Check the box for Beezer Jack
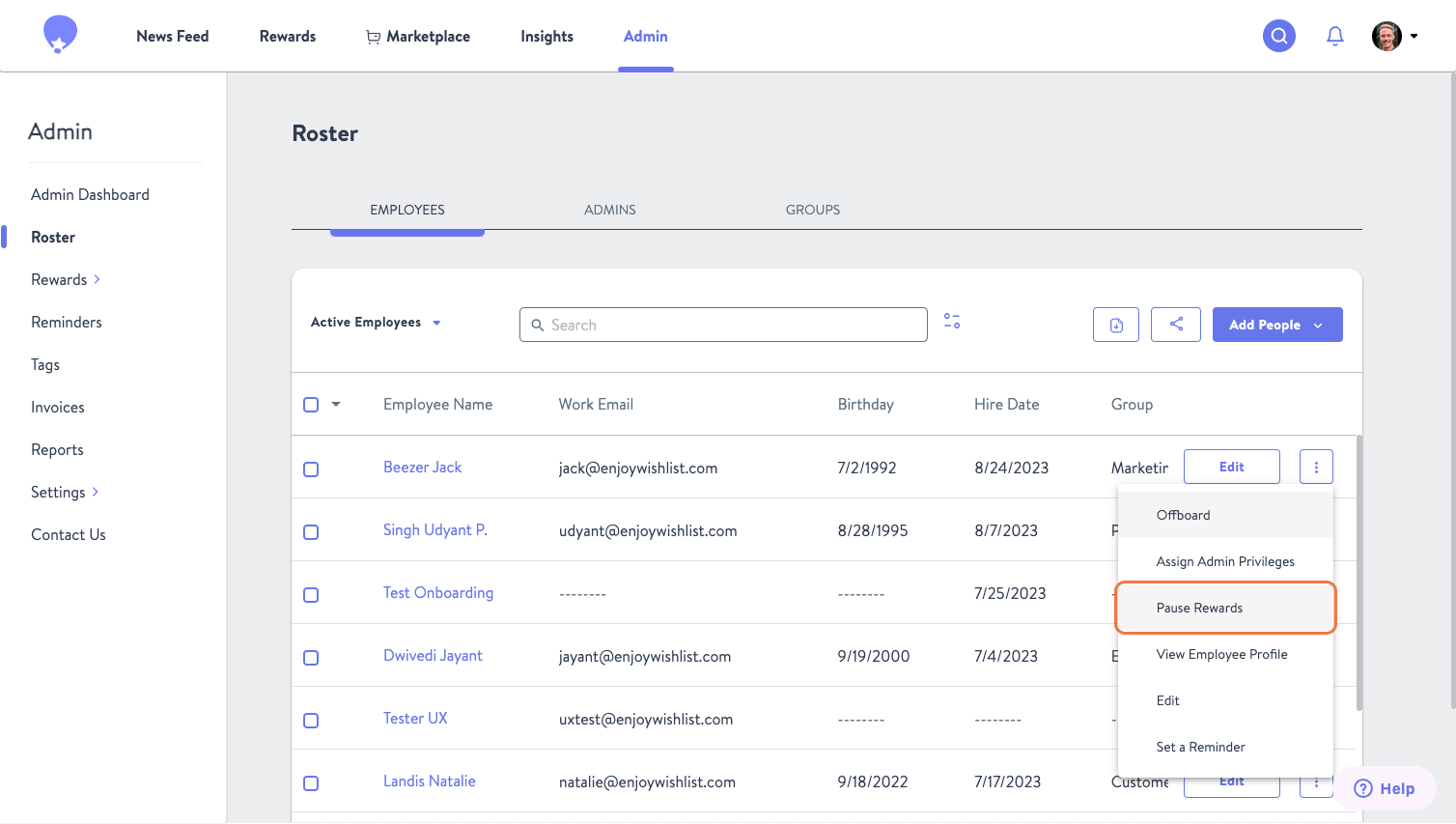This screenshot has height=824, width=1456. (x=311, y=469)
